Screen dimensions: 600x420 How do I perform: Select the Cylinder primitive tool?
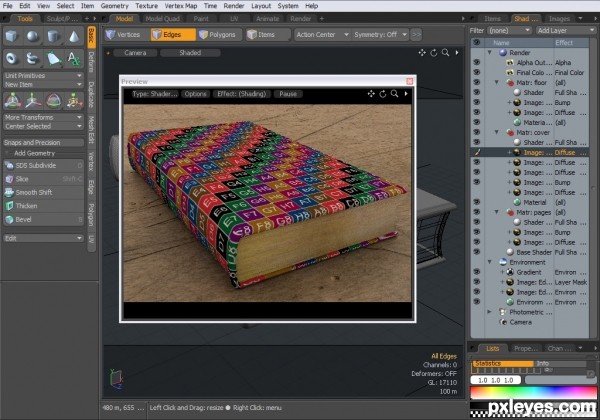[x=53, y=37]
